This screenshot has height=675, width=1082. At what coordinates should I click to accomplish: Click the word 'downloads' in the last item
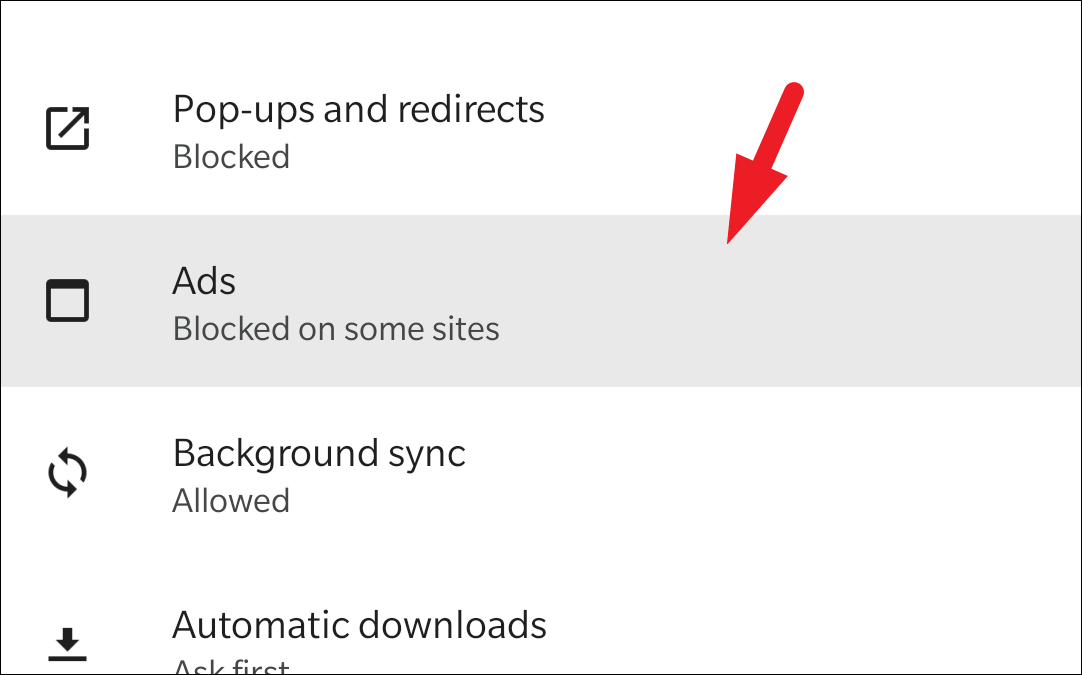pos(453,625)
